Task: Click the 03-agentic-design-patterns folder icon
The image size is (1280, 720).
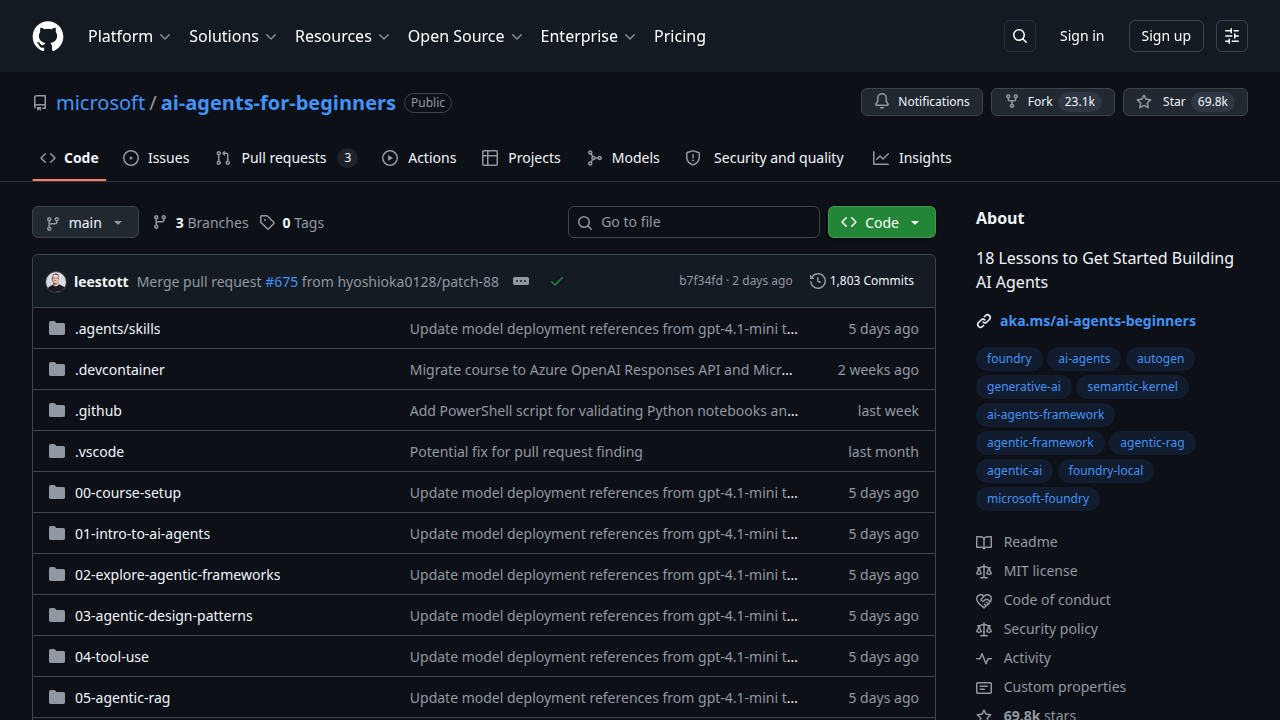Action: 57,615
